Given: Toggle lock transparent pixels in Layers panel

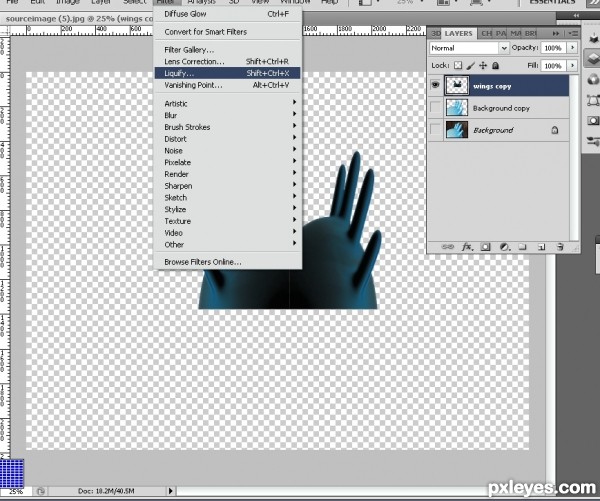Looking at the screenshot, I should (458, 65).
